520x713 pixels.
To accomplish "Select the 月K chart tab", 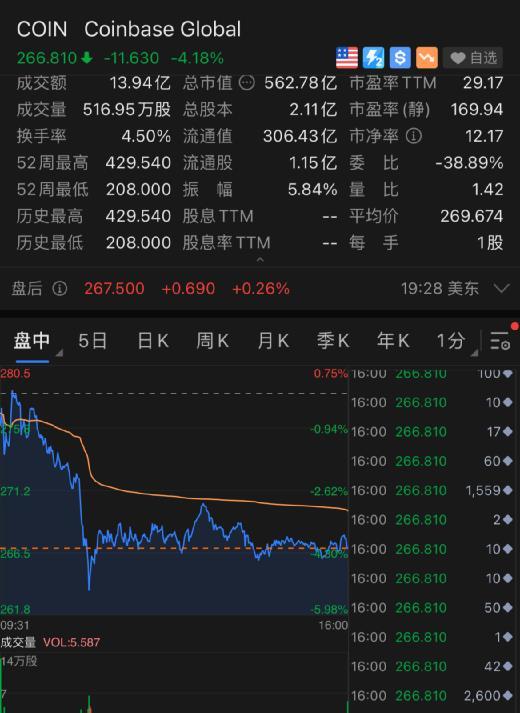I will [273, 341].
